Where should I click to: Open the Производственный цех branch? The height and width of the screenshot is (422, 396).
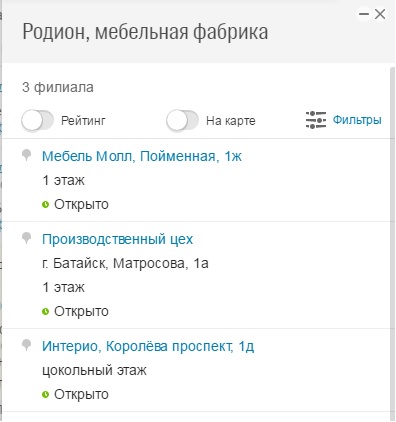tap(117, 239)
